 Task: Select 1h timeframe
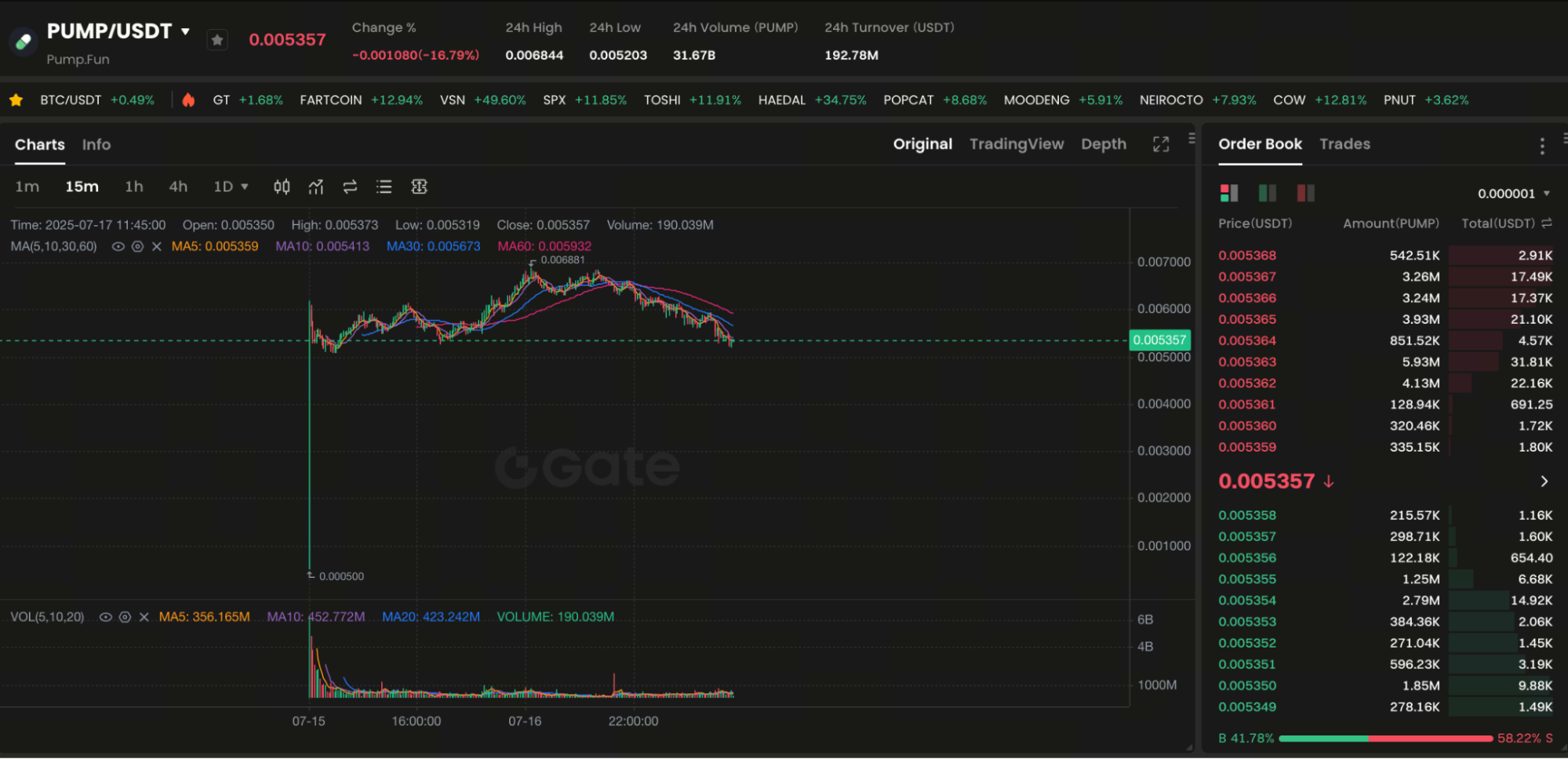134,187
